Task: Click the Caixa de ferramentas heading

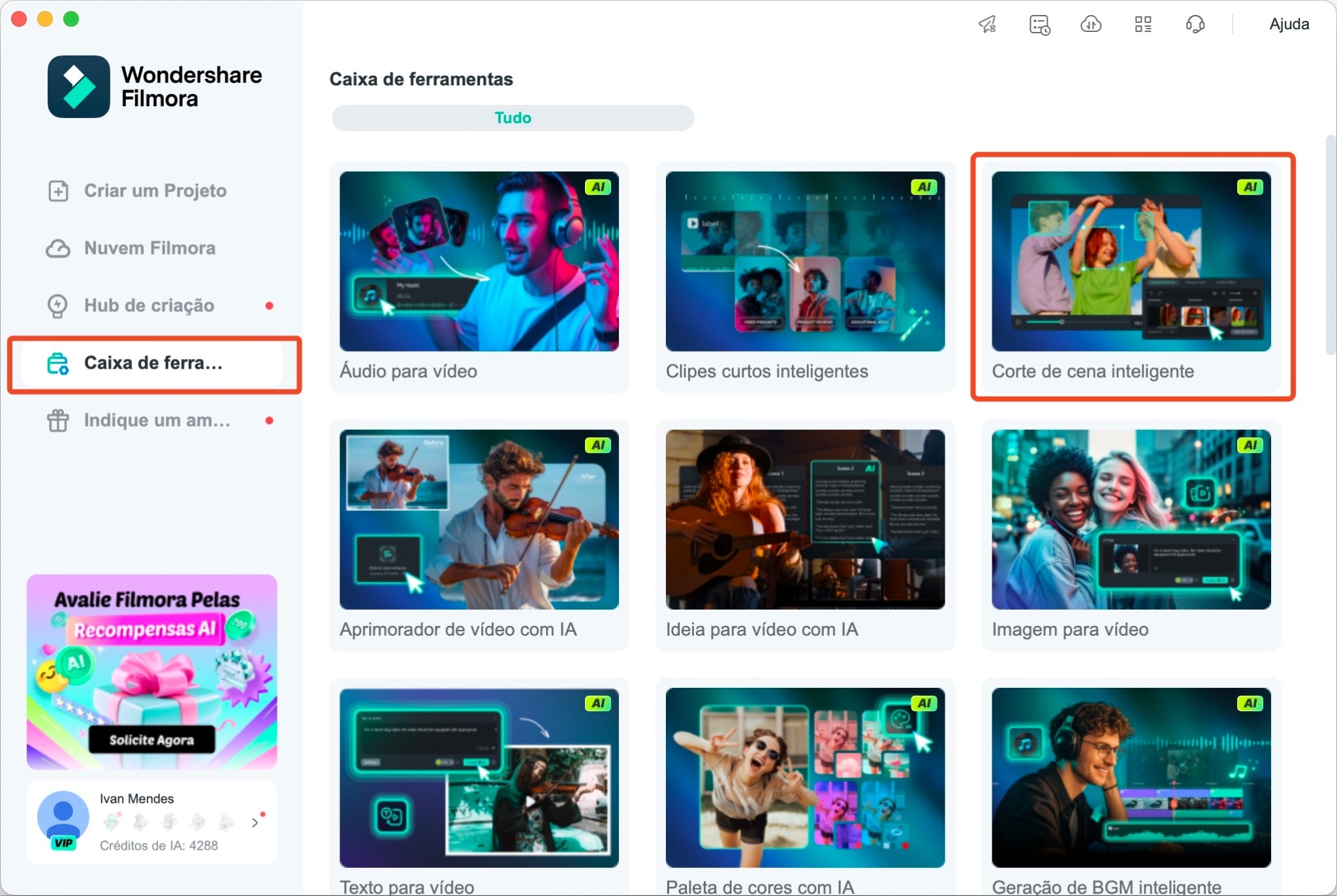Action: 421,79
